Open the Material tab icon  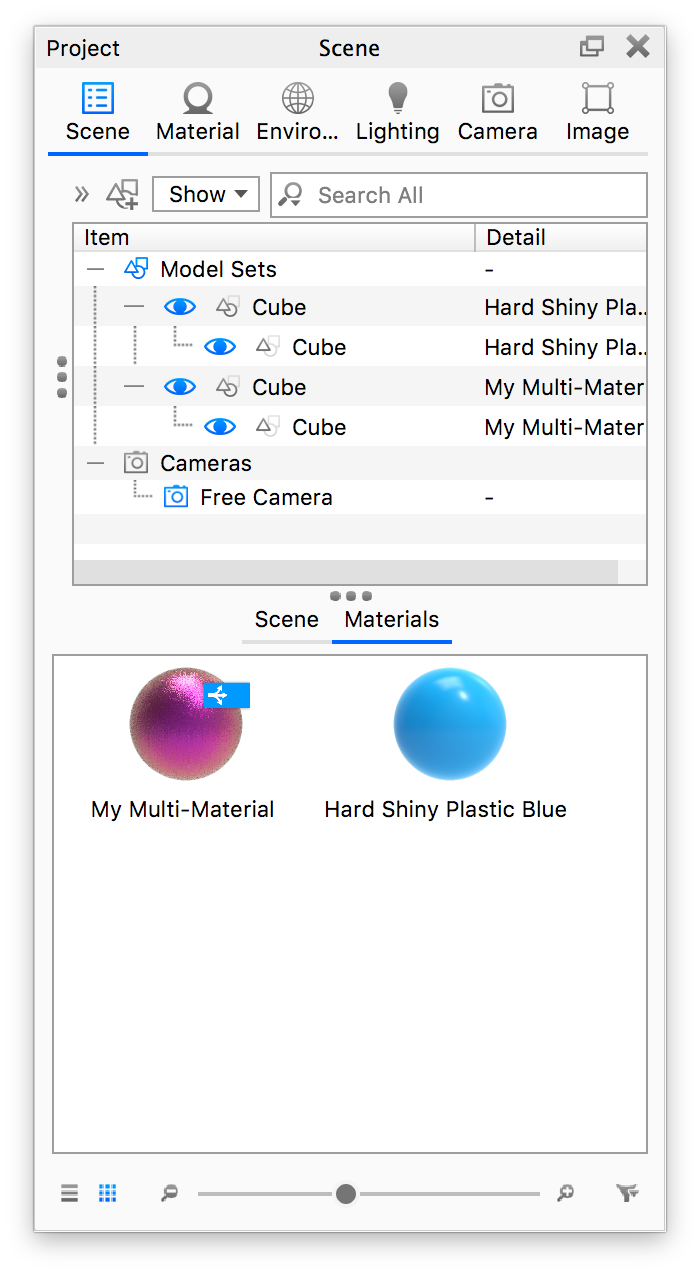pos(197,100)
